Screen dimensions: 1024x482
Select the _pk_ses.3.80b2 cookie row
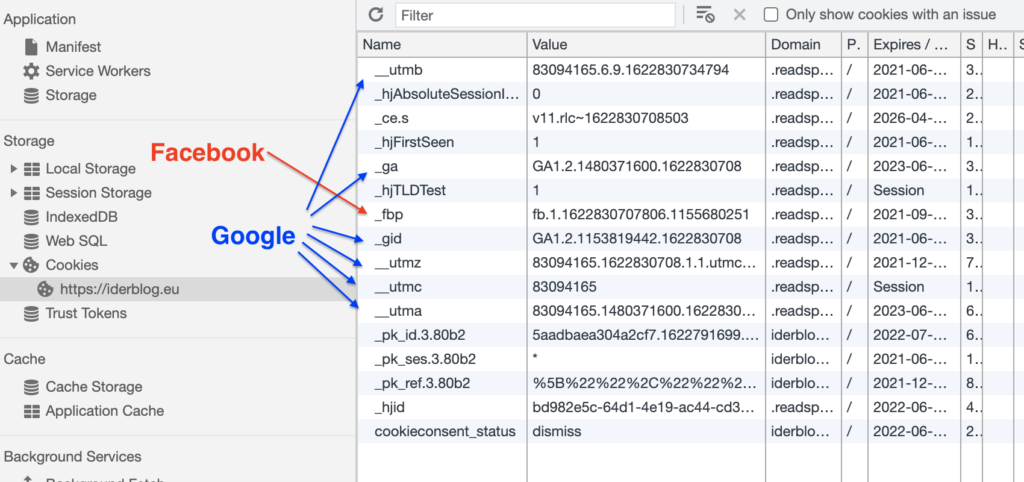pyautogui.click(x=690, y=359)
